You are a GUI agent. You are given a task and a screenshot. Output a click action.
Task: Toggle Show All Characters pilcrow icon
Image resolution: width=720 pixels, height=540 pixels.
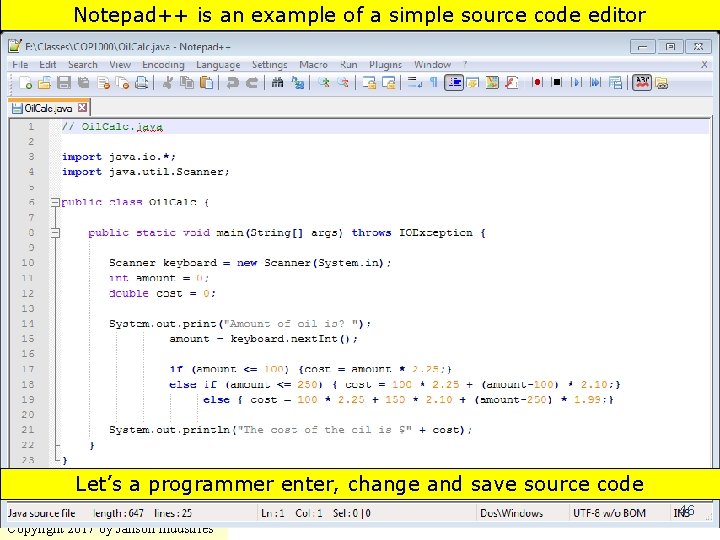click(x=433, y=83)
